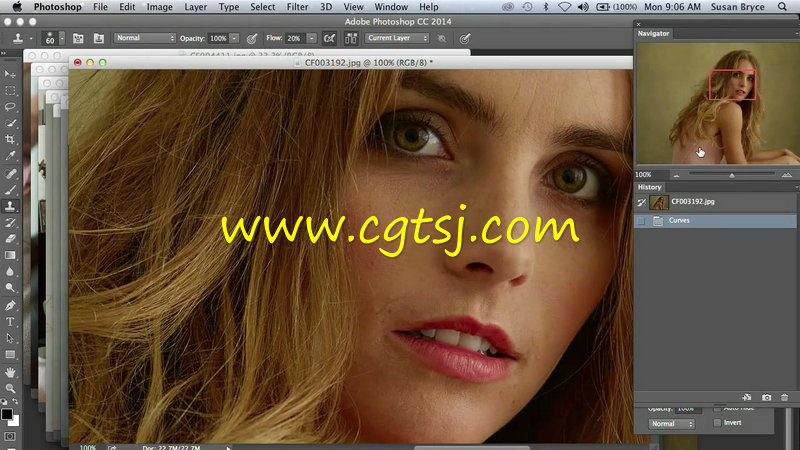Image resolution: width=800 pixels, height=450 pixels.
Task: Select the History Brush tool
Action: (10, 222)
